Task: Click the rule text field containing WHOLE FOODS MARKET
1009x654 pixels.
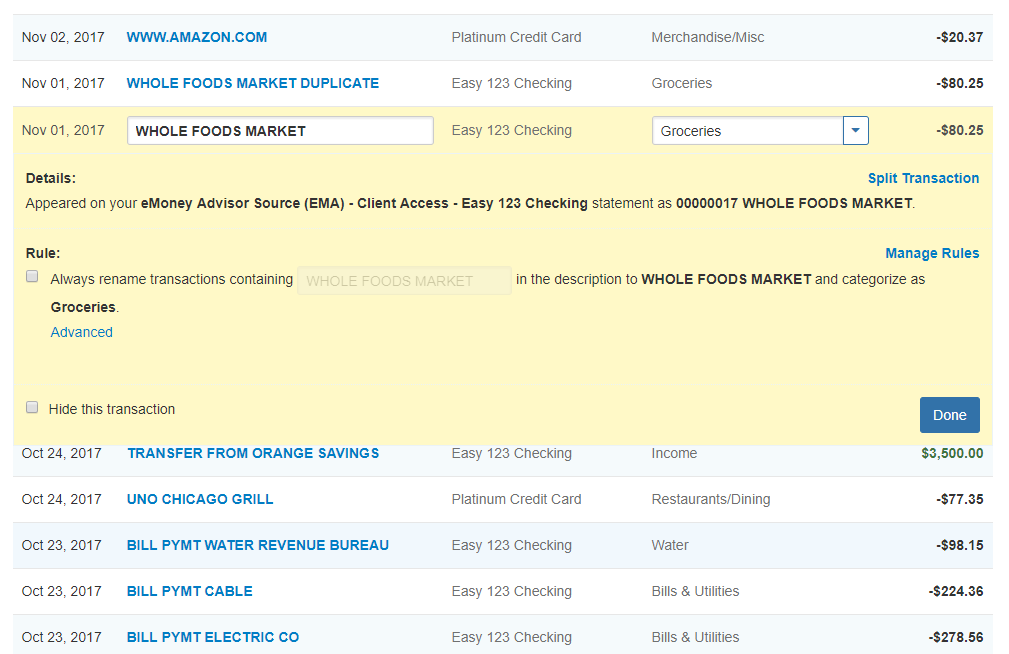Action: (x=404, y=280)
